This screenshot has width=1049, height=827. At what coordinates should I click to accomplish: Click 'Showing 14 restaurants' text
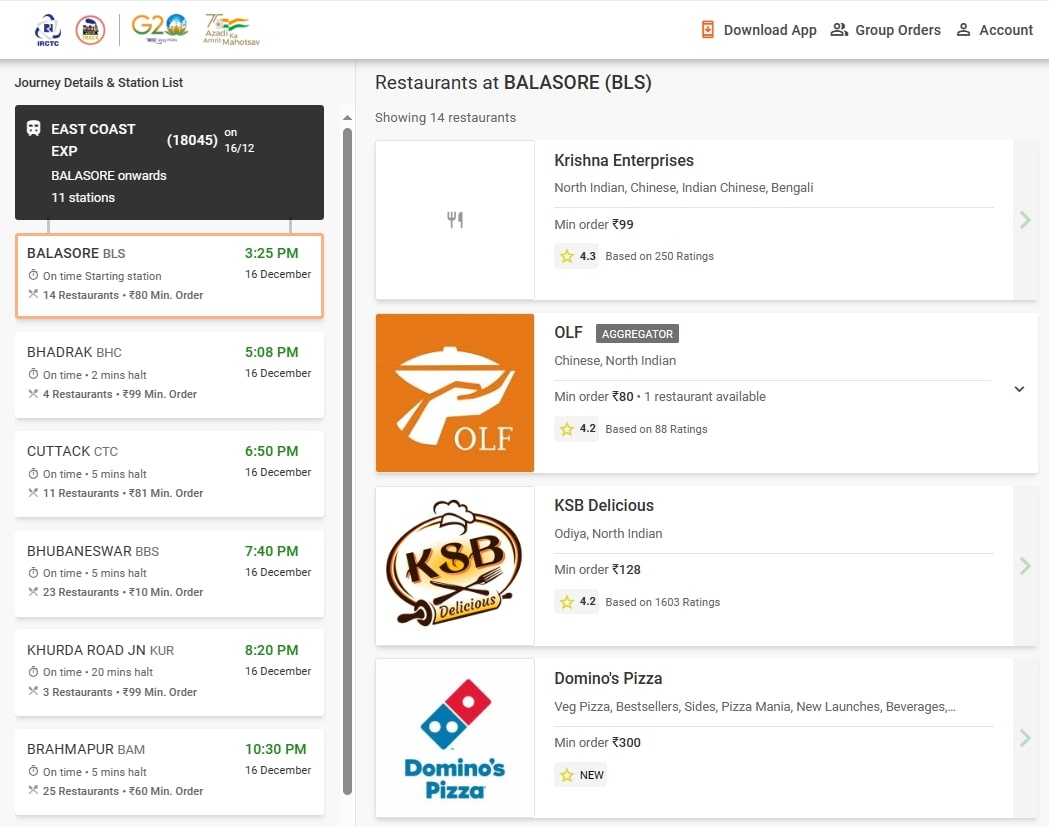coord(446,118)
